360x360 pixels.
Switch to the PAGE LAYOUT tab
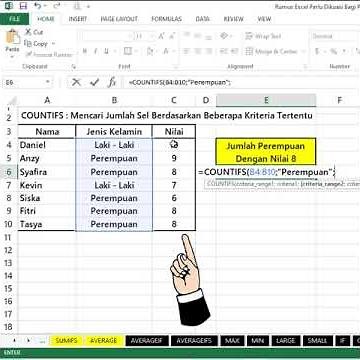[119, 19]
